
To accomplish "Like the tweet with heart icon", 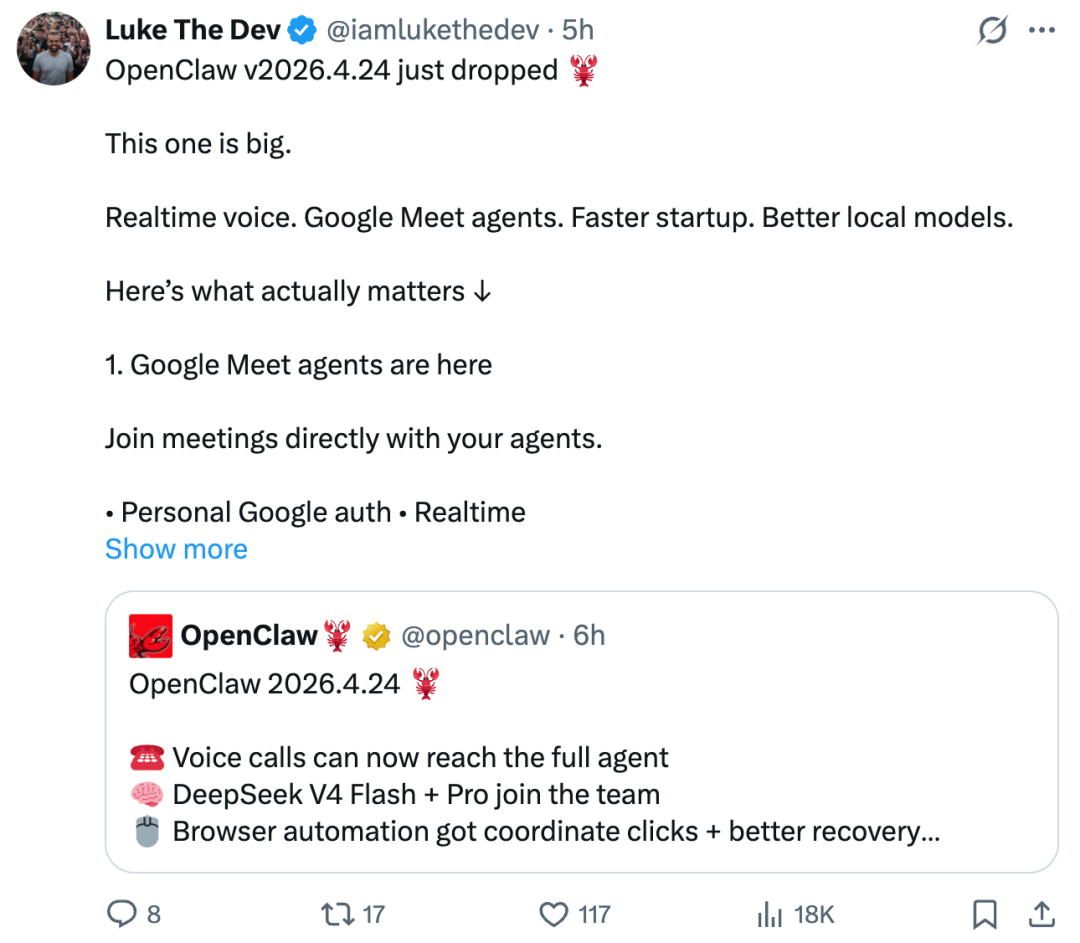I will tap(553, 913).
